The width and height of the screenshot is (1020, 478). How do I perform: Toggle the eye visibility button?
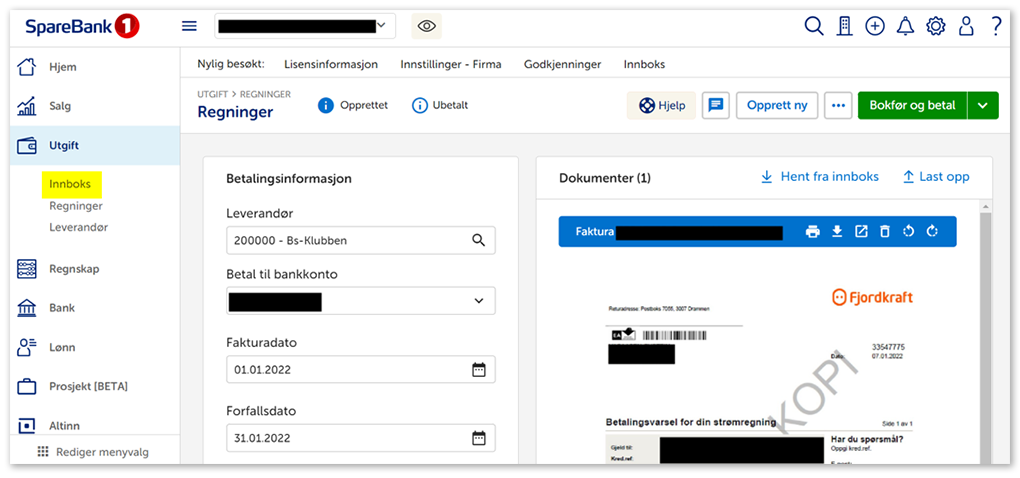(426, 27)
